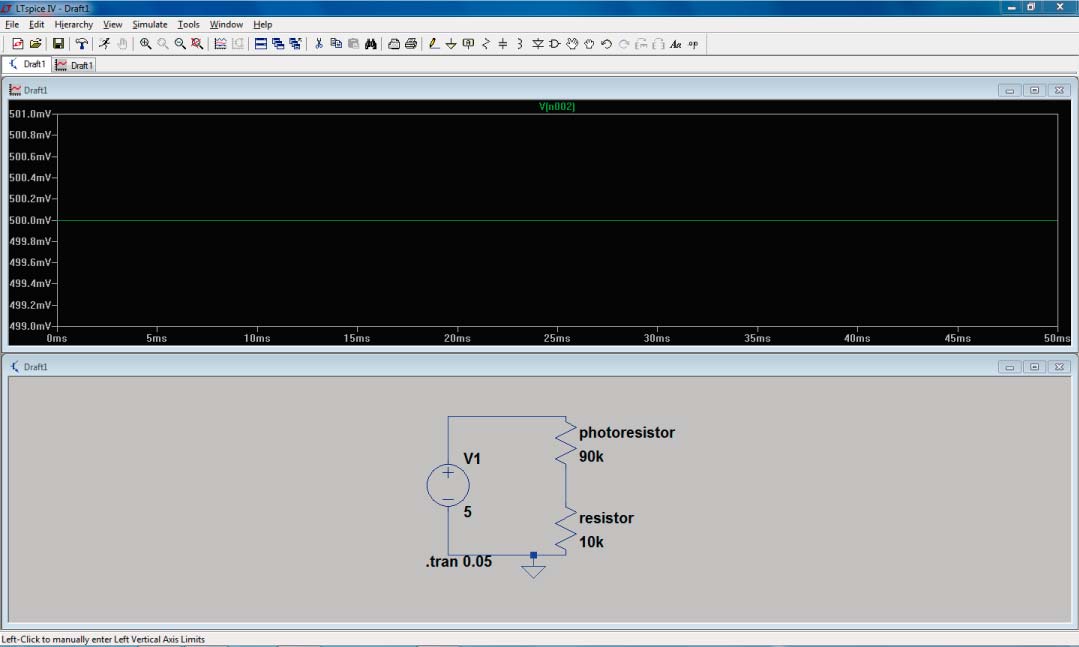The image size is (1079, 647).
Task: Open Find with the binoculars icon
Action: (371, 44)
